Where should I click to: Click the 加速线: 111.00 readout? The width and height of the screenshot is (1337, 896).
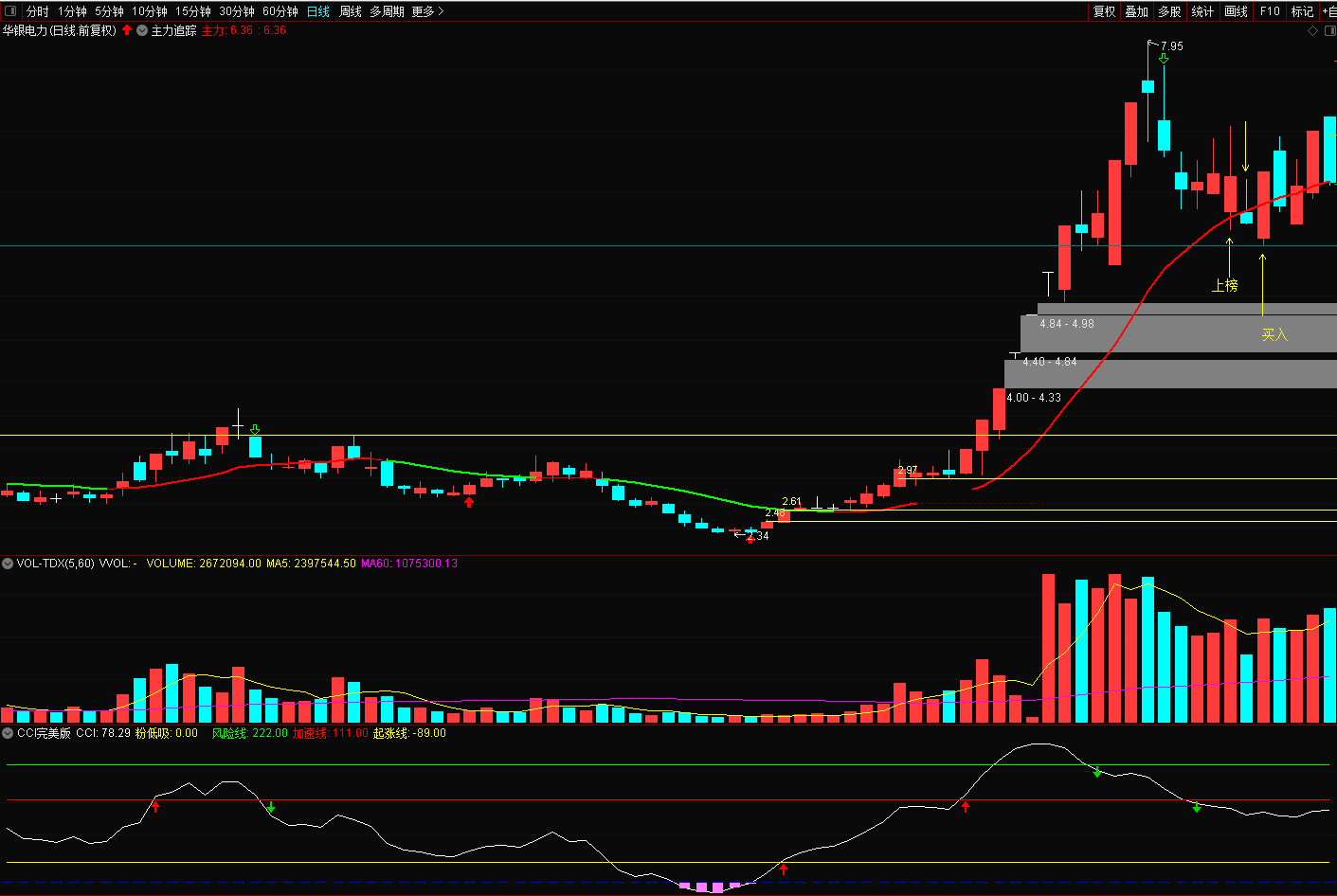click(x=331, y=732)
